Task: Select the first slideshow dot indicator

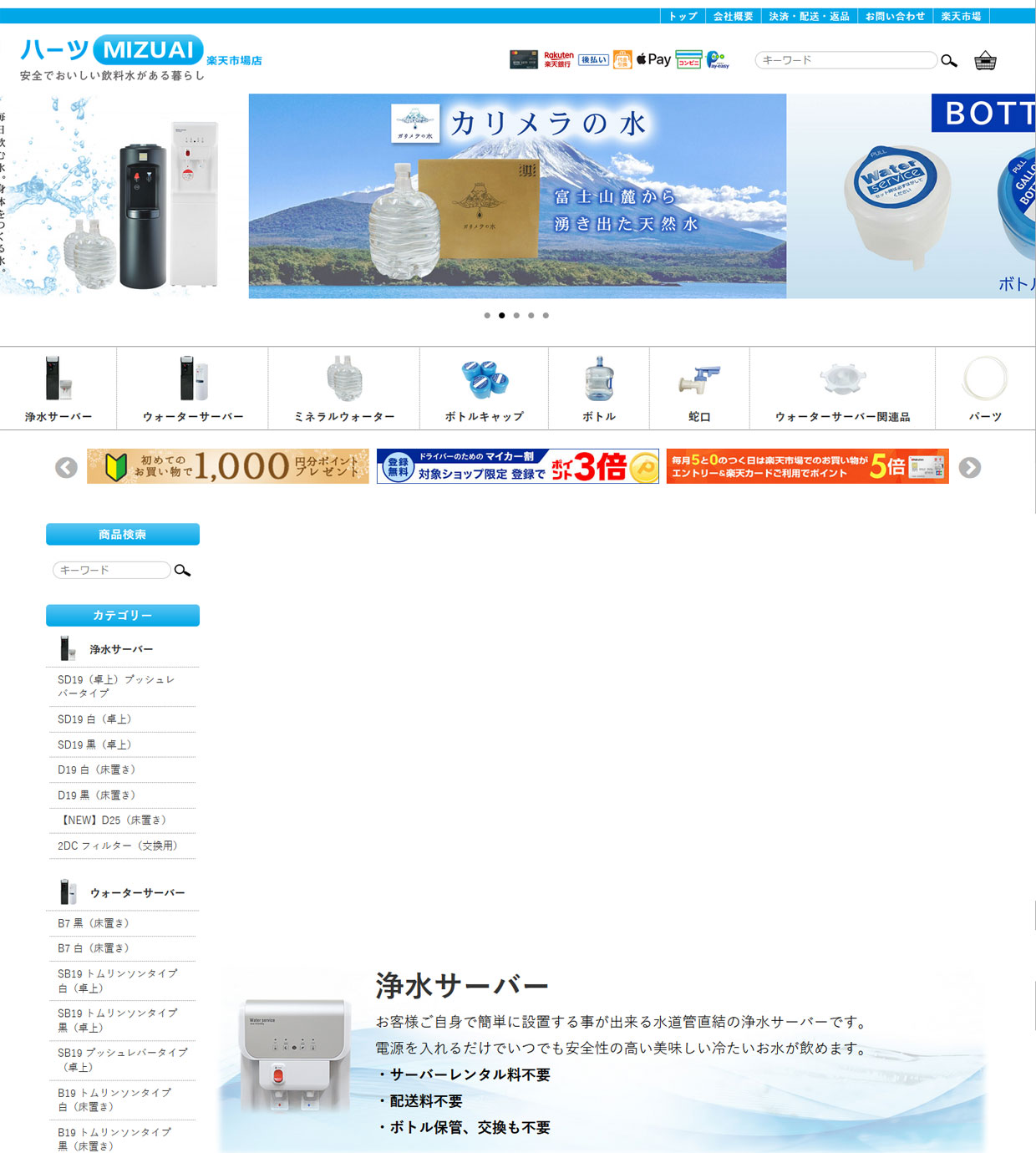Action: pos(487,315)
